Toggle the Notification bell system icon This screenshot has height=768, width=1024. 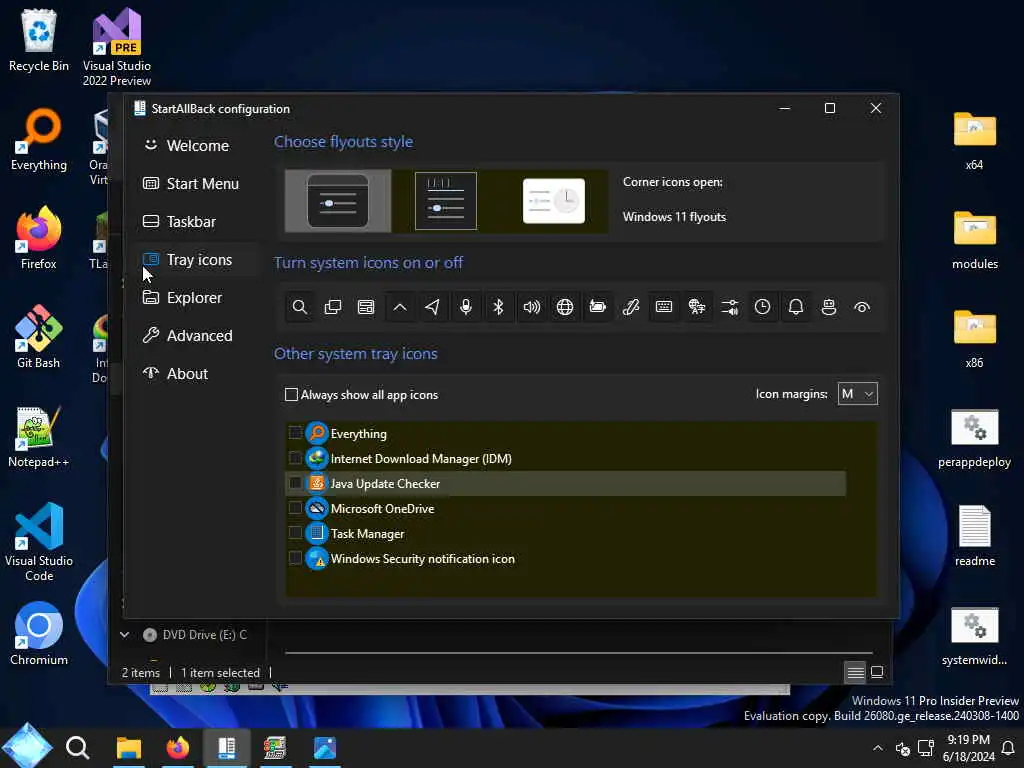pos(796,307)
